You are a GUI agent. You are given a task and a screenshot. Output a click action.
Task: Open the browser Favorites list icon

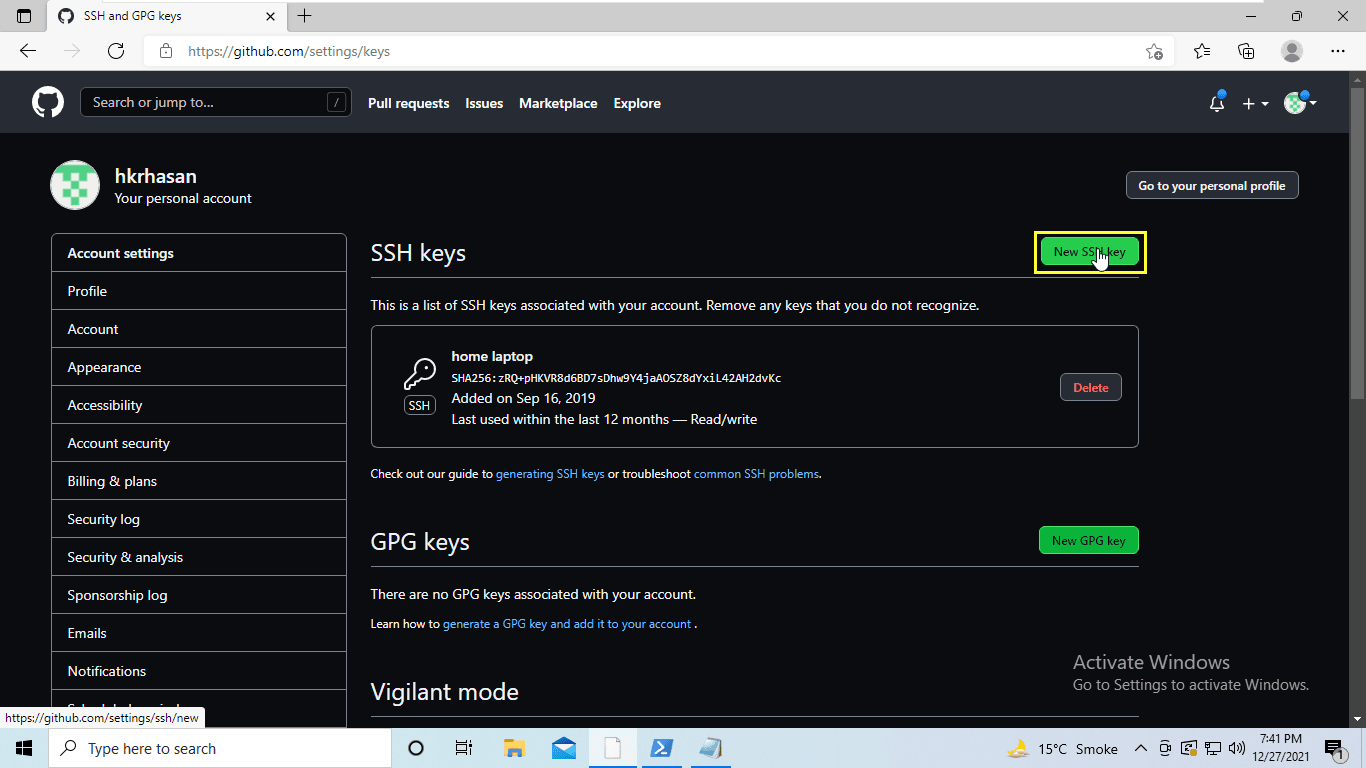(1202, 51)
